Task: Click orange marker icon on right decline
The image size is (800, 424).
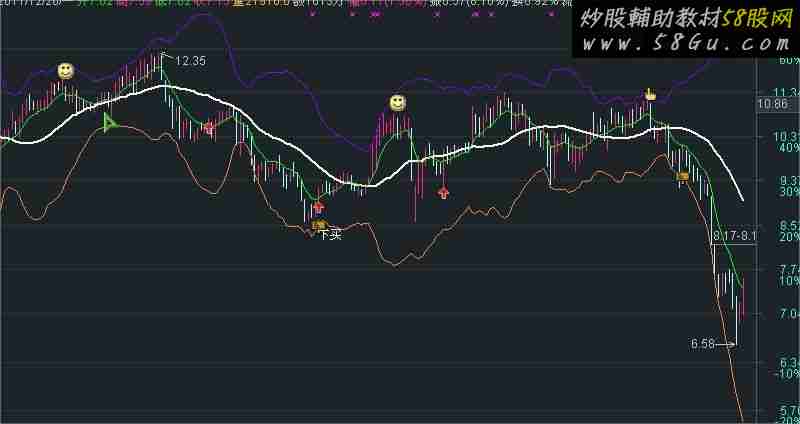Action: click(683, 177)
